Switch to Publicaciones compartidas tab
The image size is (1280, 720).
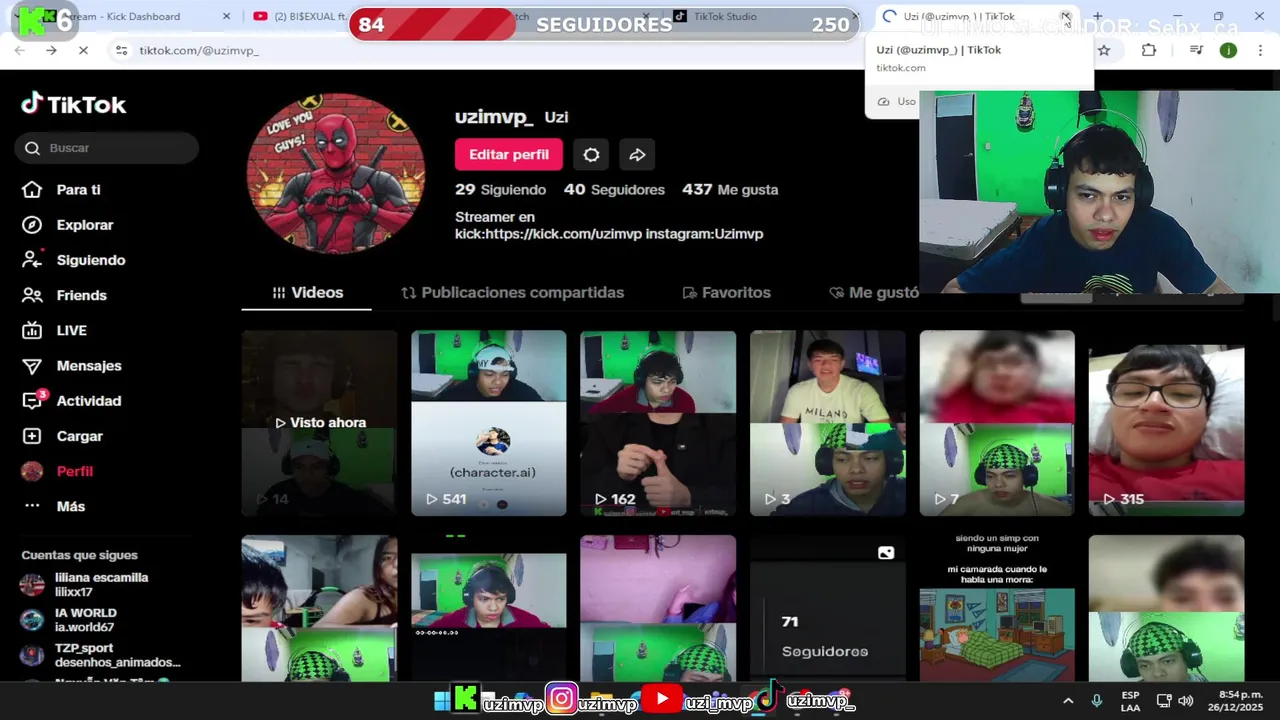[x=512, y=292]
